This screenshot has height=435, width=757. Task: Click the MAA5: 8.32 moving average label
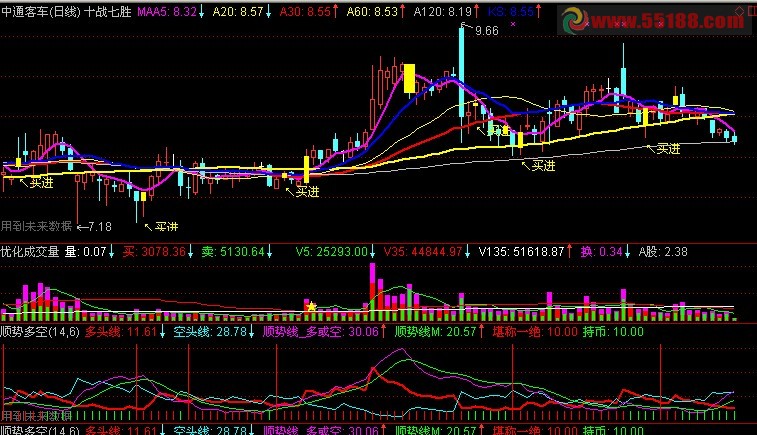click(x=167, y=12)
